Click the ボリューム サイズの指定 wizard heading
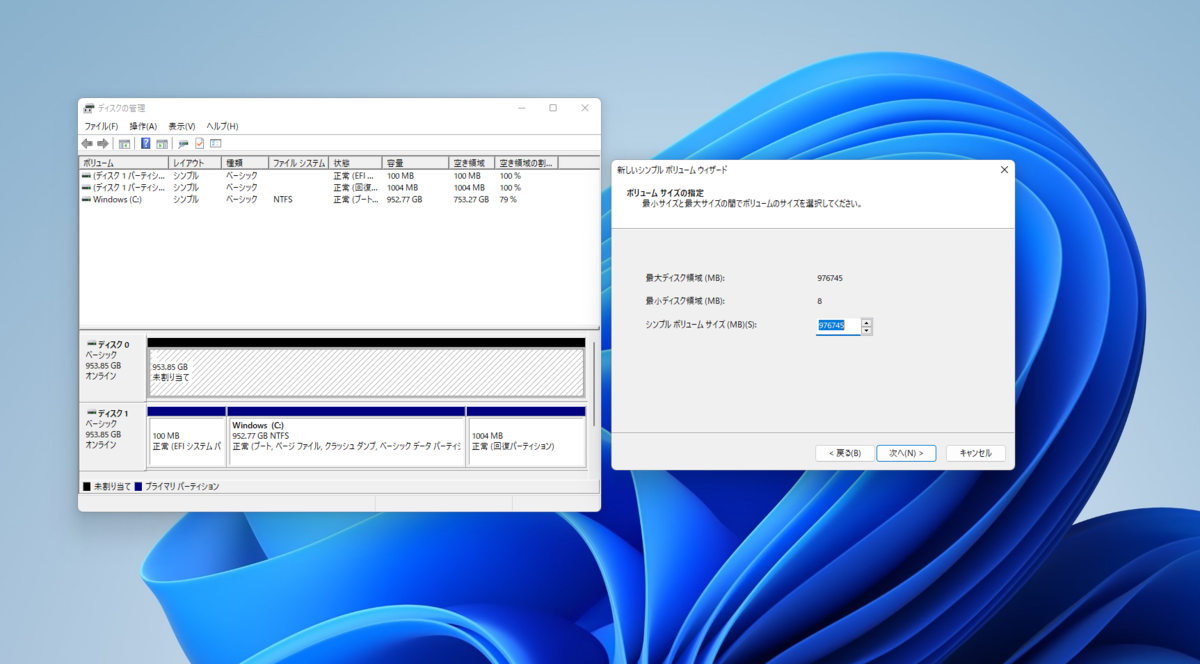 point(664,192)
